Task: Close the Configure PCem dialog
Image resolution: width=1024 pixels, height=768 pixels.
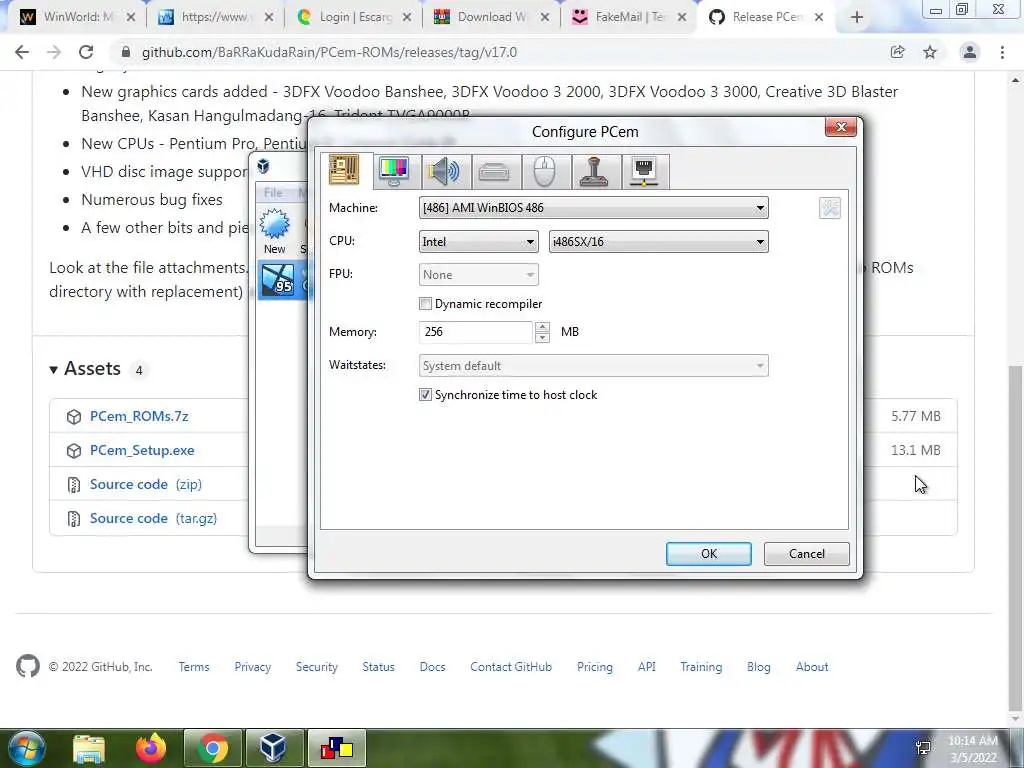Action: (840, 127)
